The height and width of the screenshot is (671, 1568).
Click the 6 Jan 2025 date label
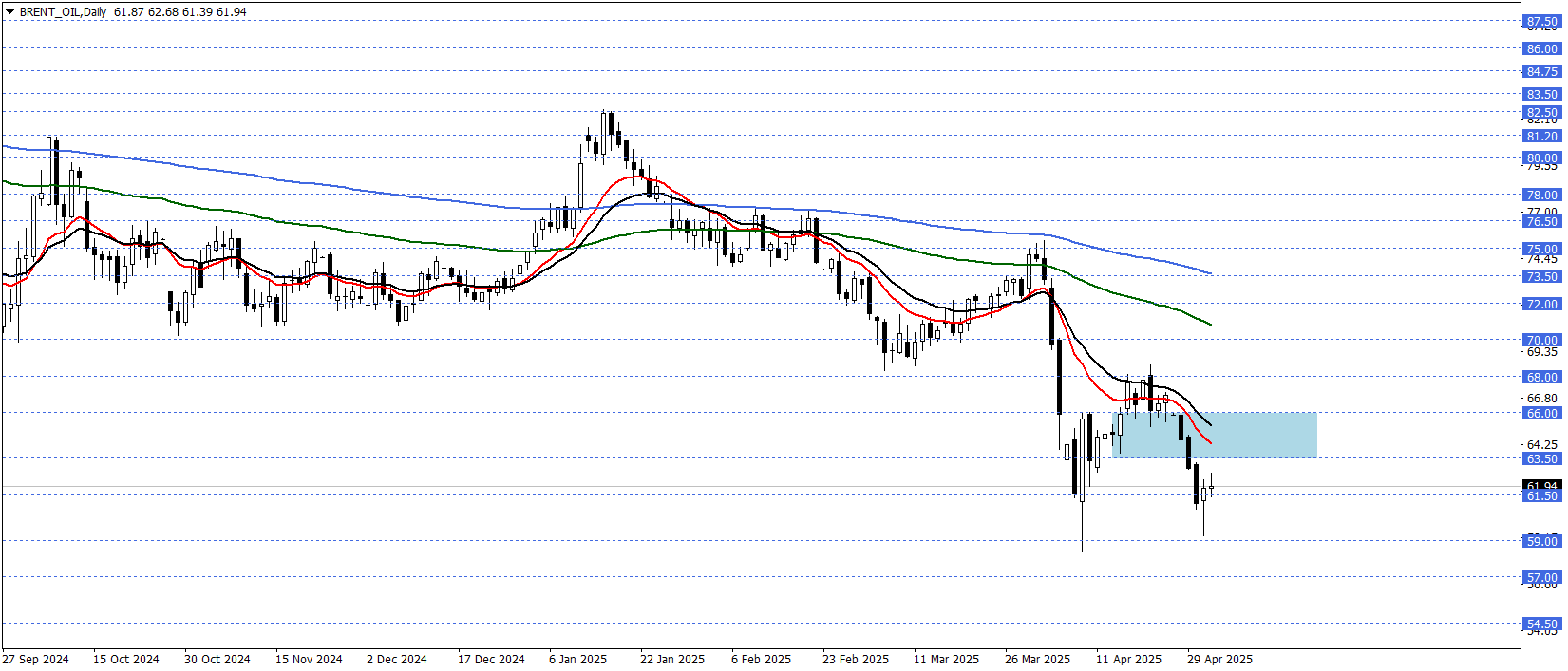577,659
